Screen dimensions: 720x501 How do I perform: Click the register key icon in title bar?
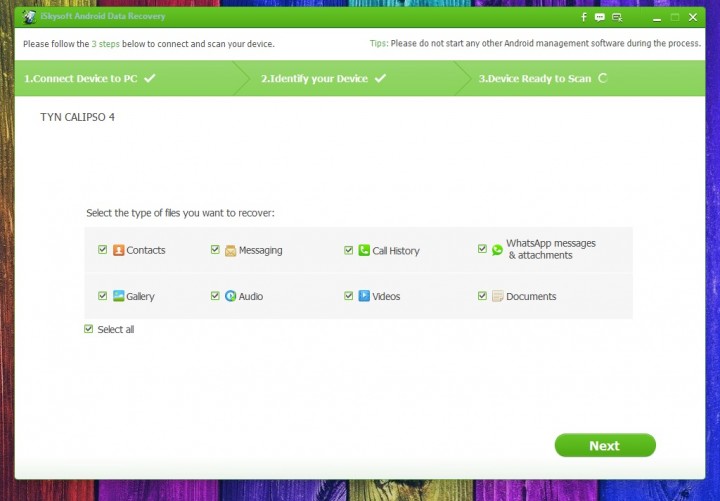point(617,17)
